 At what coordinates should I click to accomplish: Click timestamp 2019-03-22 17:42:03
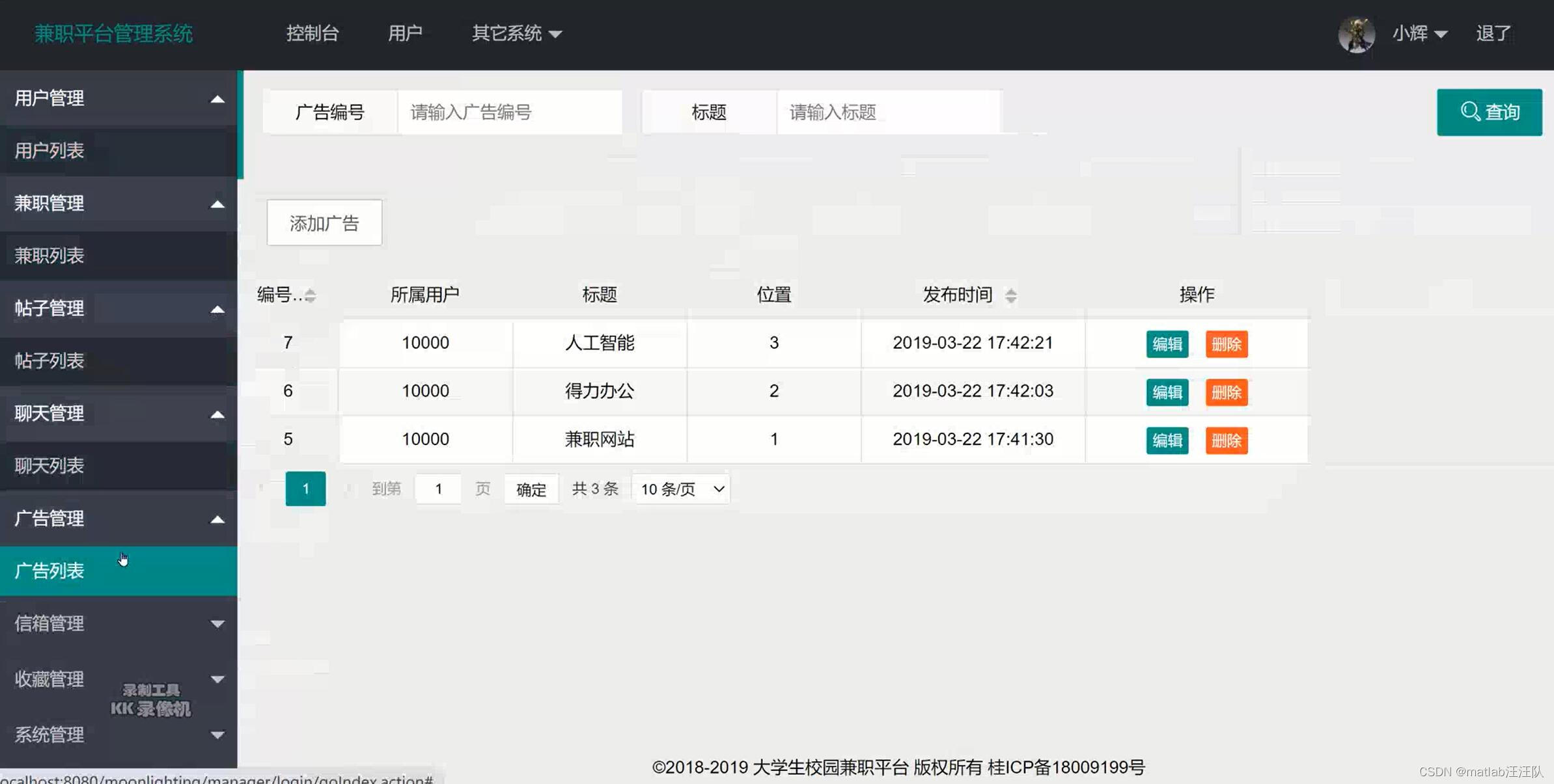point(973,391)
